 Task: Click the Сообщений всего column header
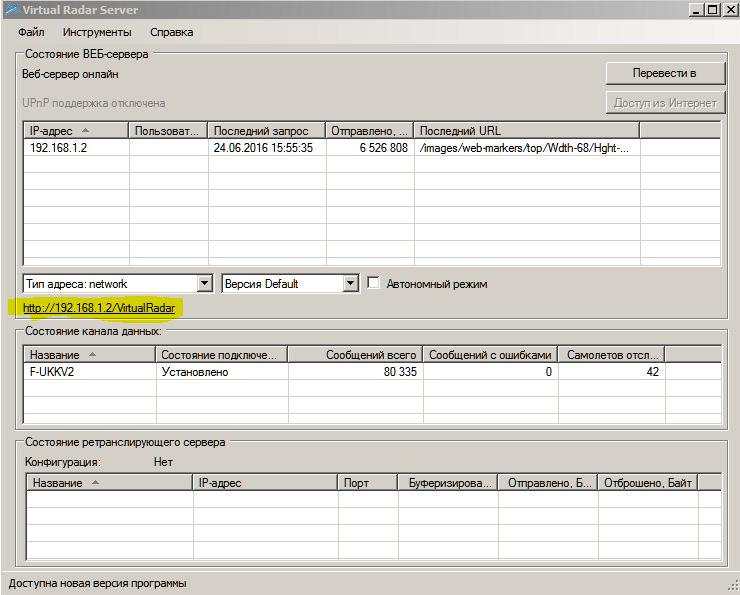[356, 355]
